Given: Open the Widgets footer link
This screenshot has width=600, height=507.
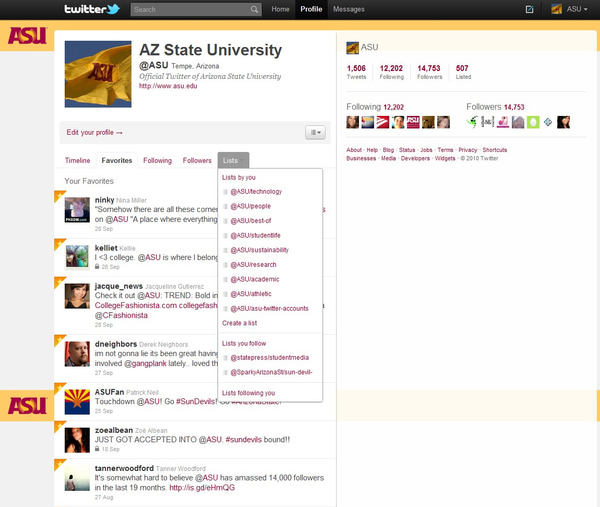Looking at the screenshot, I should [x=445, y=158].
